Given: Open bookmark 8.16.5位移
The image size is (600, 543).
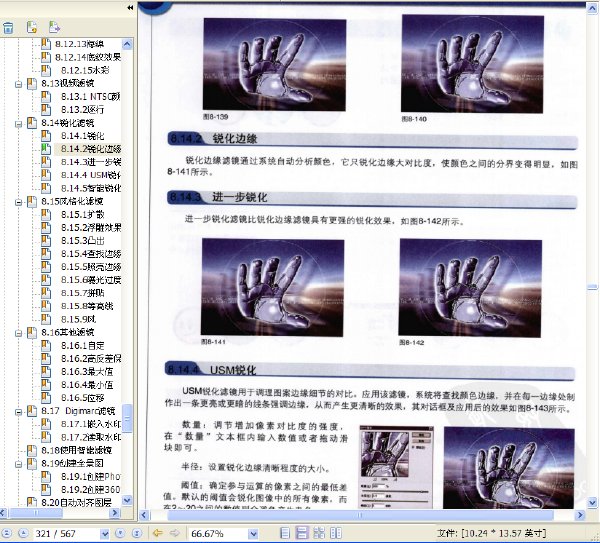Looking at the screenshot, I should 82,398.
